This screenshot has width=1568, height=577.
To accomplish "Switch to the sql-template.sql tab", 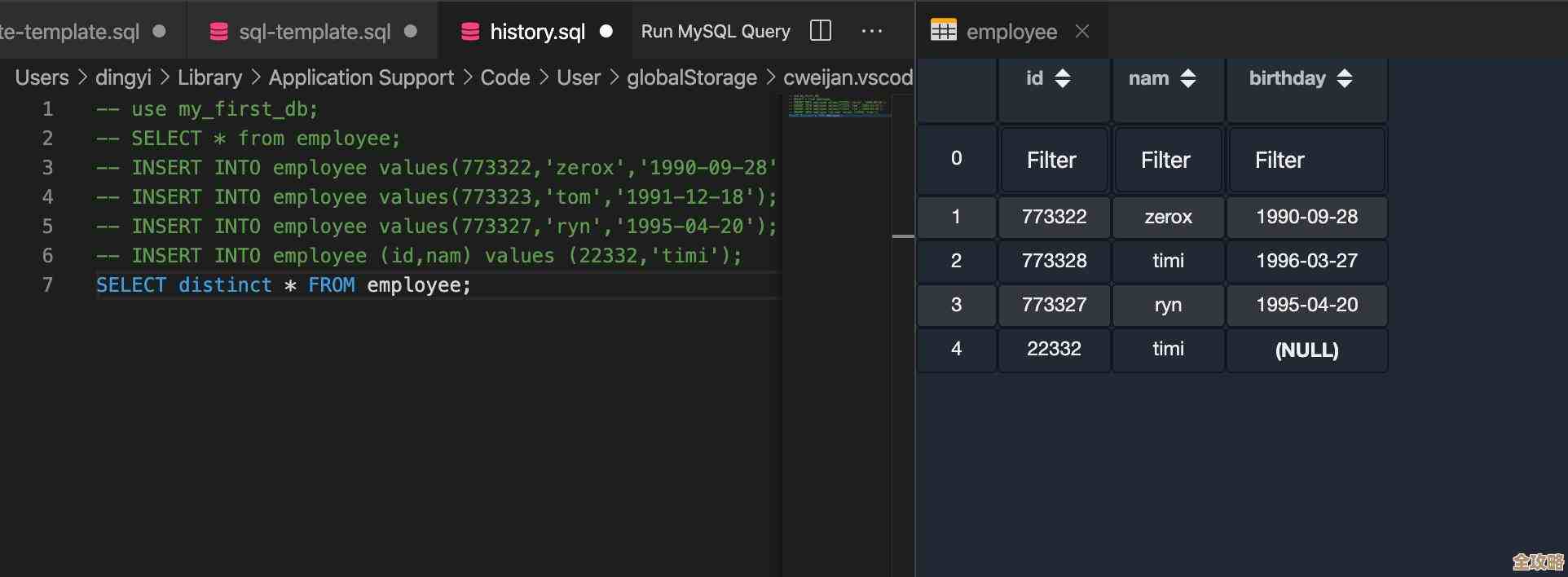I will pyautogui.click(x=314, y=32).
